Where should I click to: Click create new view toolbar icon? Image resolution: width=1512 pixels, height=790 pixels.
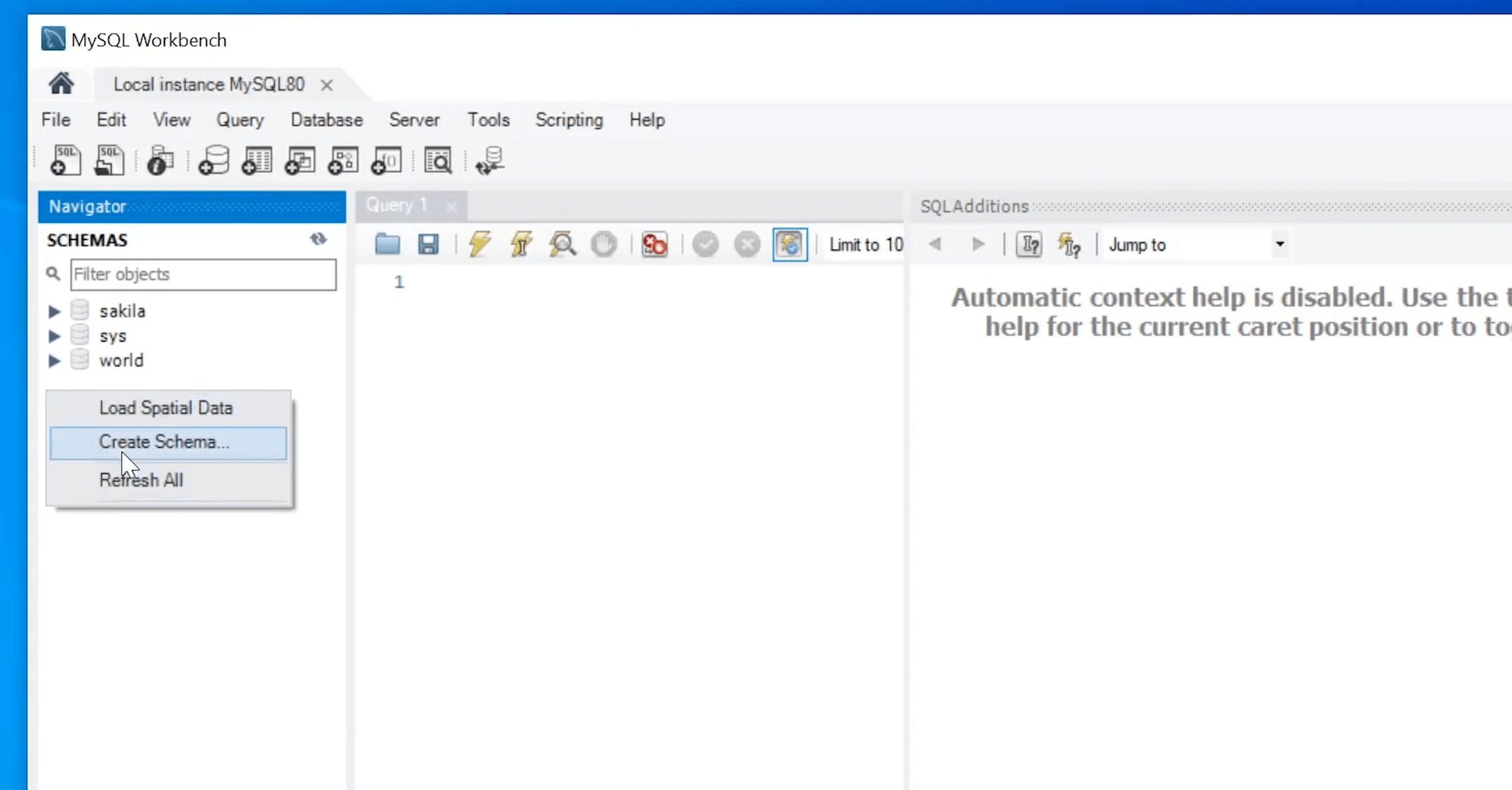tap(300, 161)
